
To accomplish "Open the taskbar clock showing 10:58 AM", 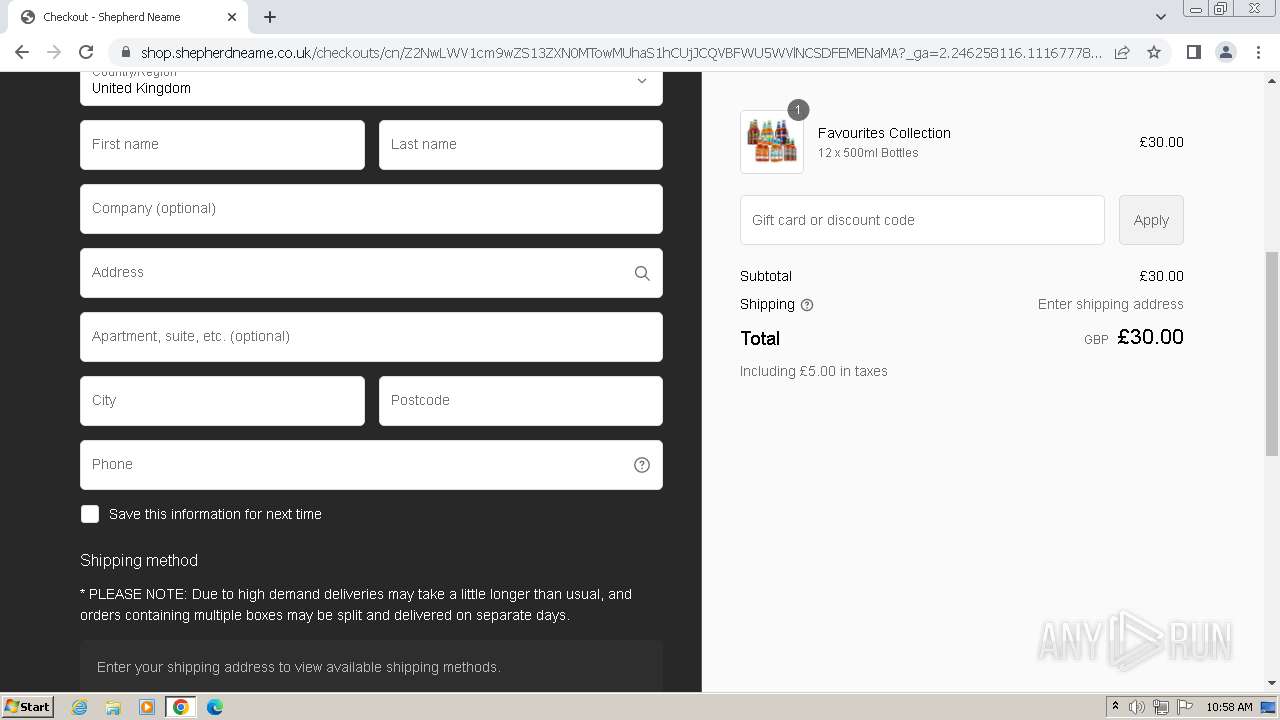I will [1229, 707].
